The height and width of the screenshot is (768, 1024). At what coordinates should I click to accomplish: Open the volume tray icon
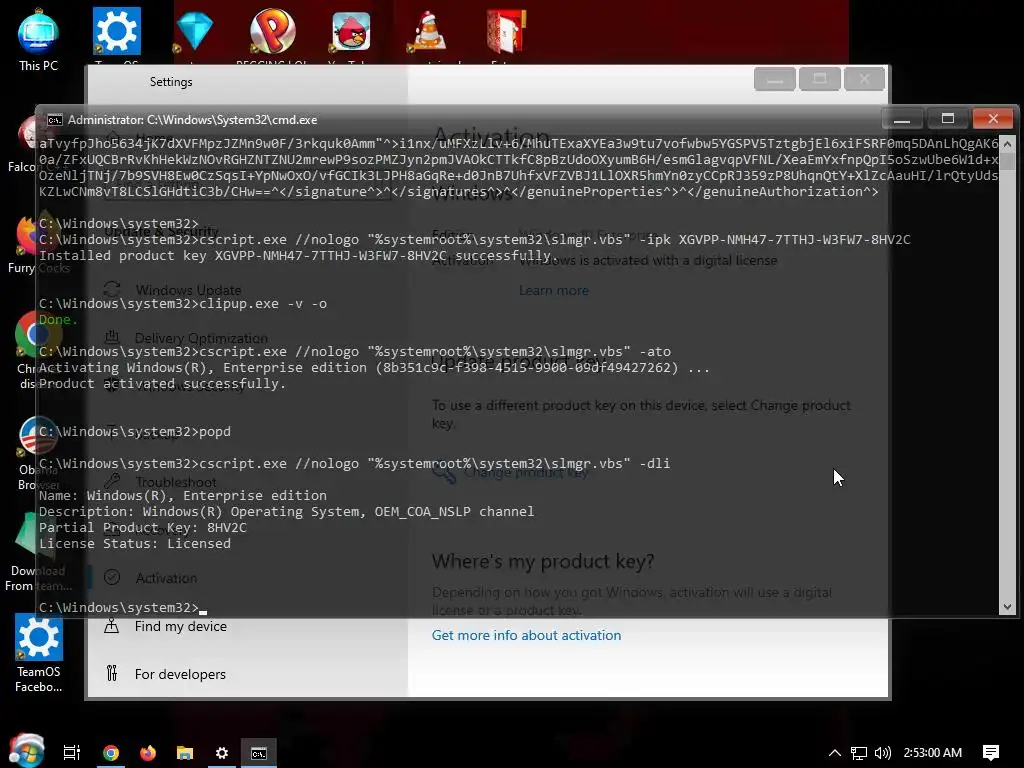(x=883, y=753)
